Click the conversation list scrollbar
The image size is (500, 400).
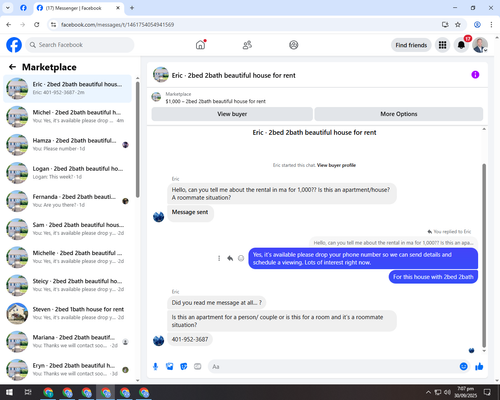138,139
